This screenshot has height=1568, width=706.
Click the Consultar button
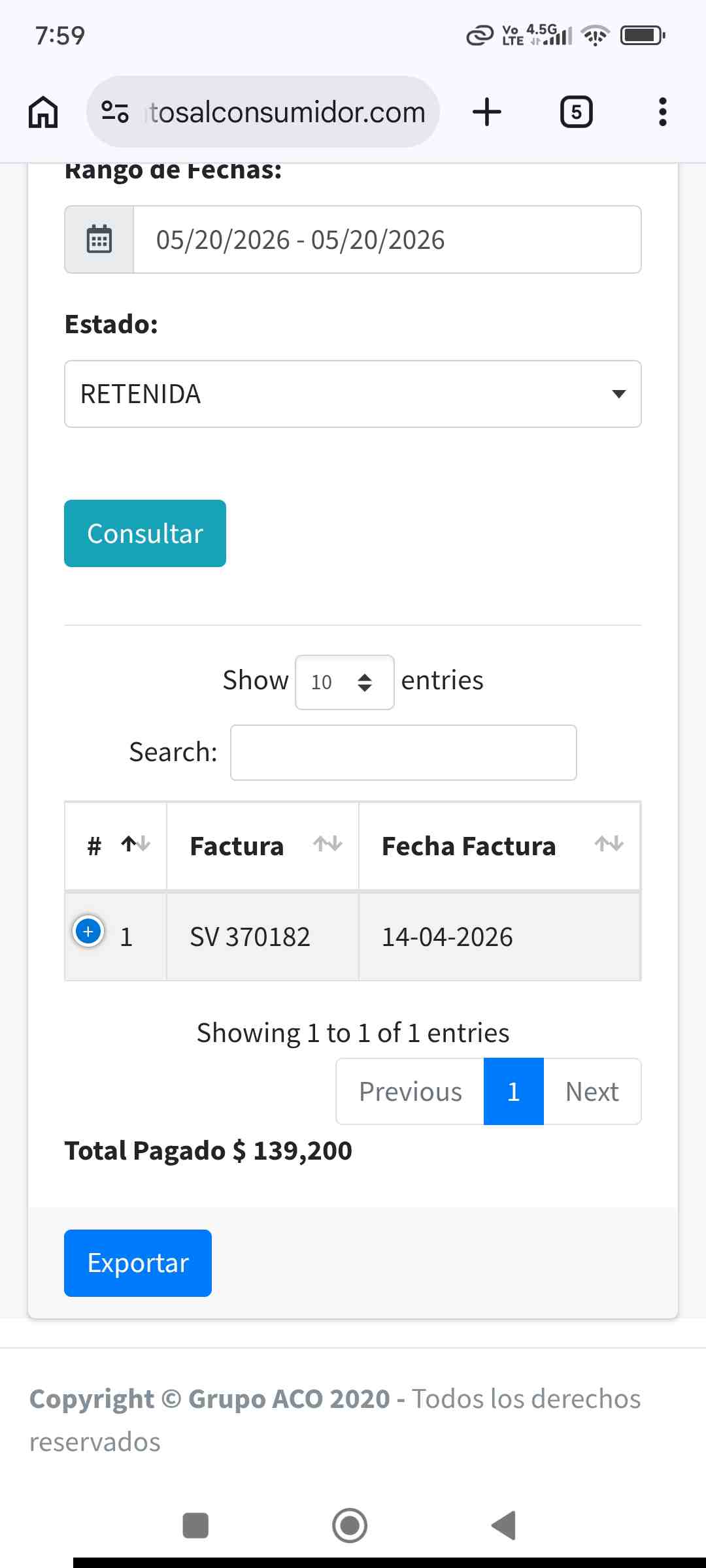tap(145, 533)
